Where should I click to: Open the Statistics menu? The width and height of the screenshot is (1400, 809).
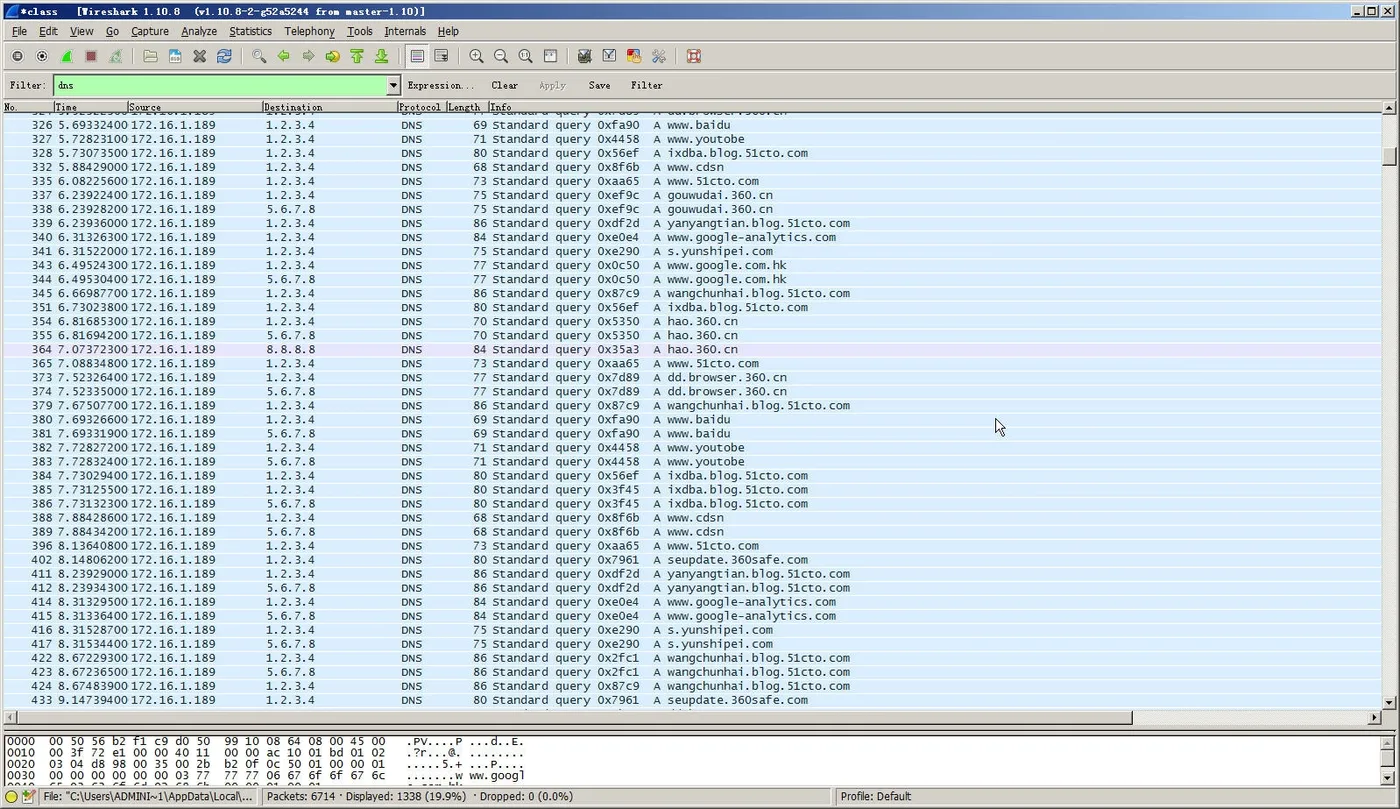250,31
